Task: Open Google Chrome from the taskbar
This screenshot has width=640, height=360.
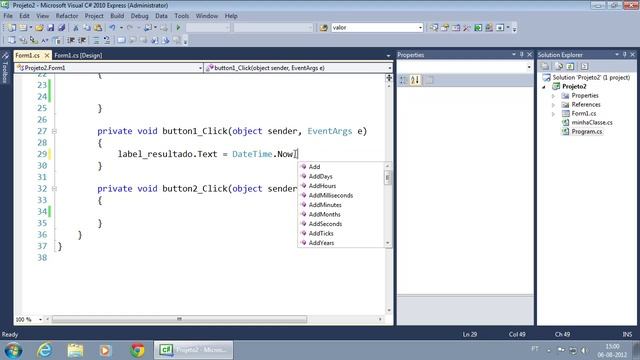Action: pyautogui.click(x=138, y=350)
